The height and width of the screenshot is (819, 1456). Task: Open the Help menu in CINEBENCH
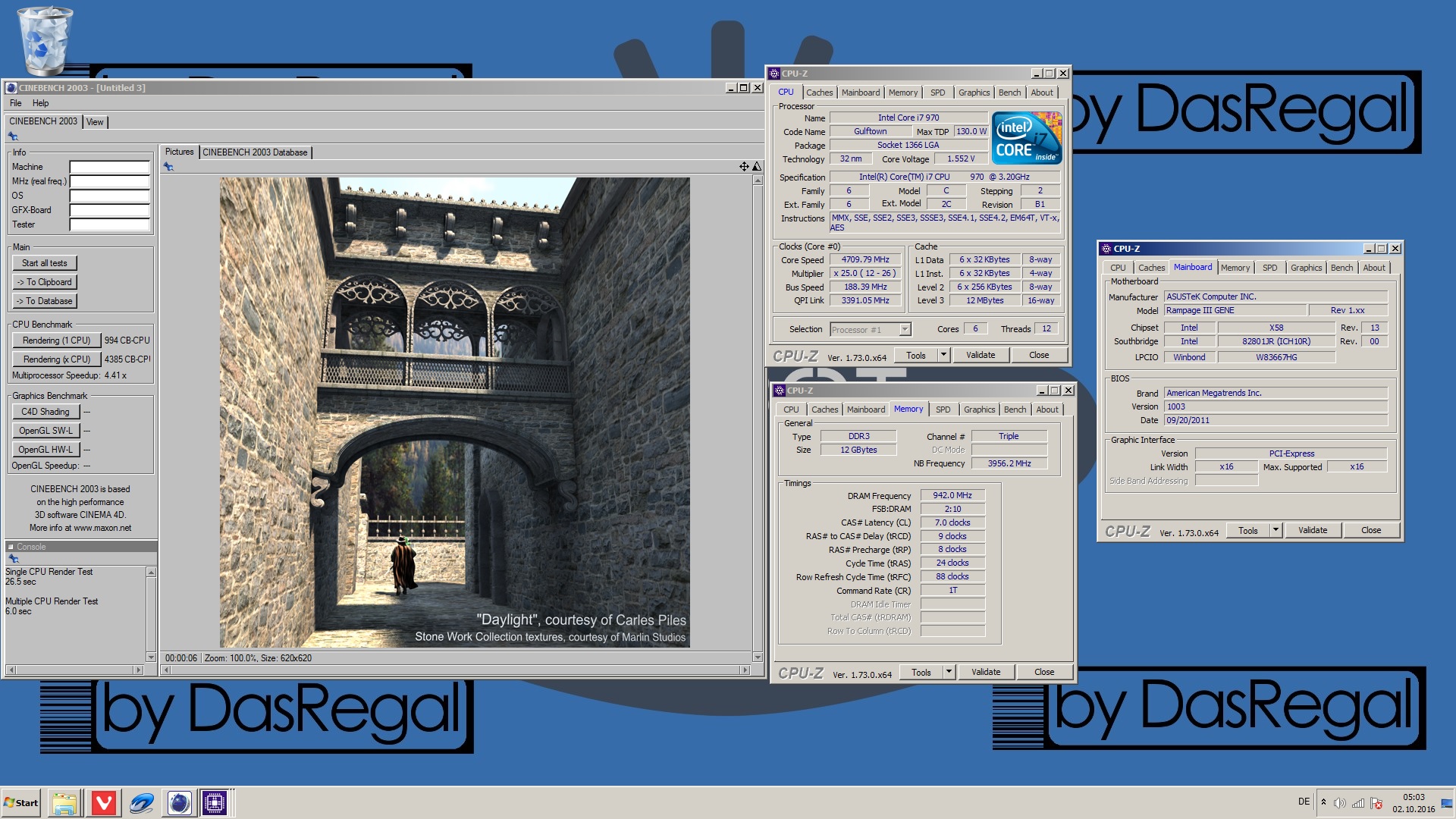coord(40,103)
